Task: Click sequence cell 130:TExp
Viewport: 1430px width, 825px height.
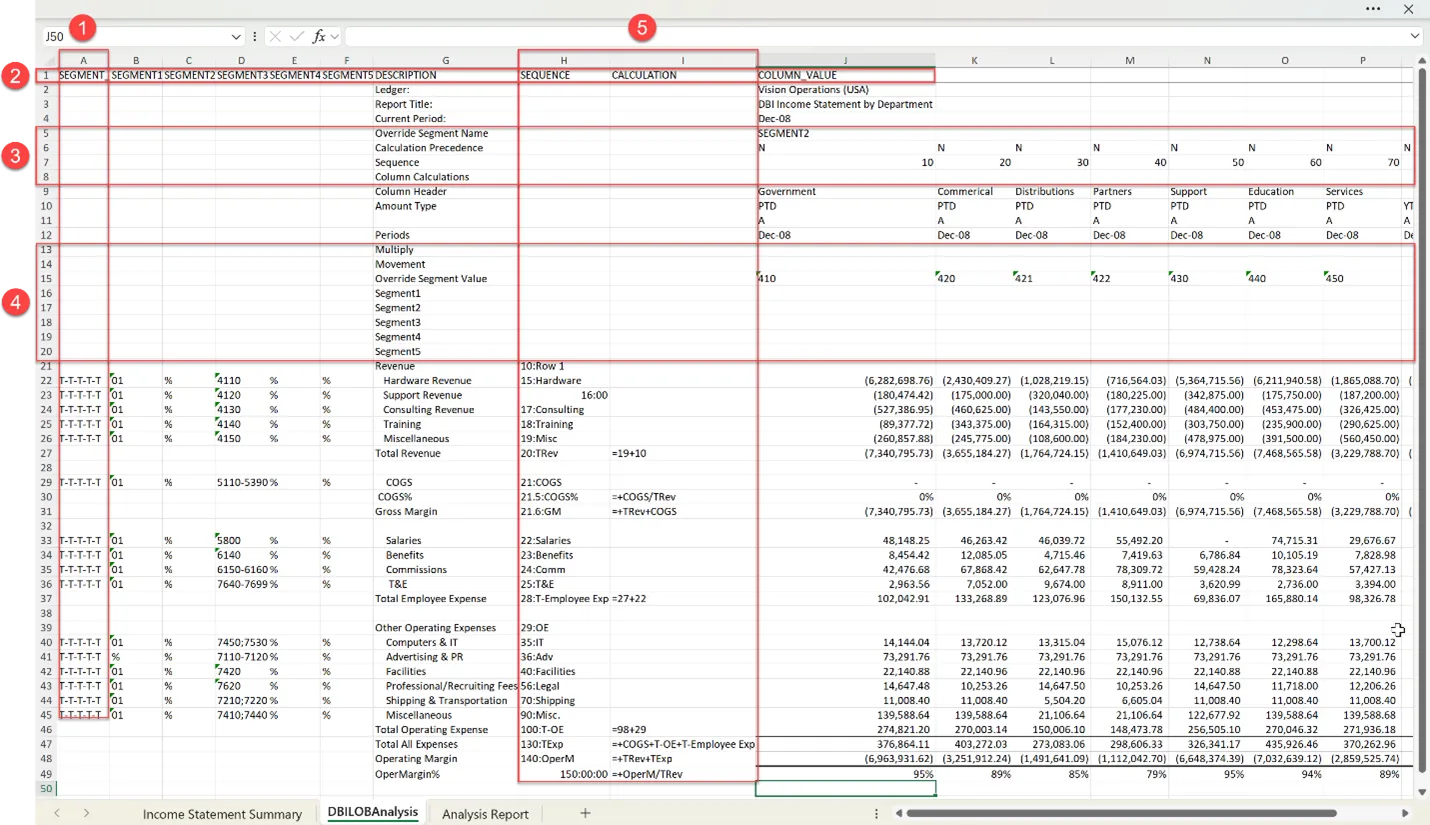Action: (564, 744)
